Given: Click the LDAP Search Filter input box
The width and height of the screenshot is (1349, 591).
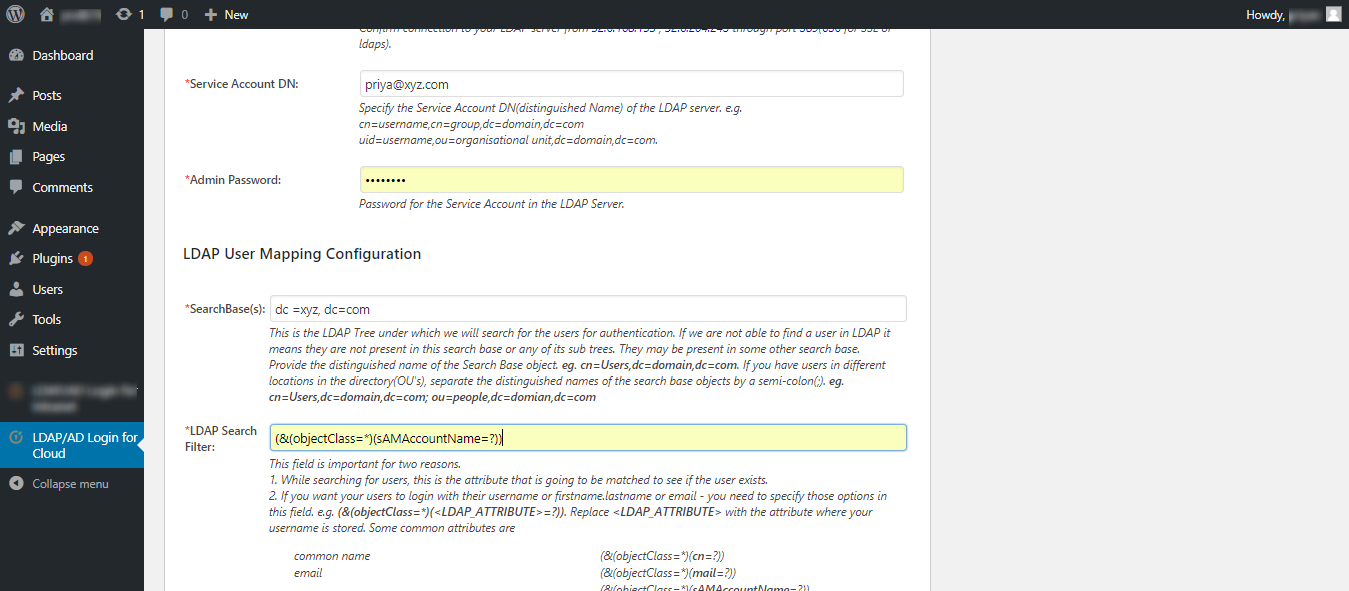Looking at the screenshot, I should pyautogui.click(x=587, y=437).
